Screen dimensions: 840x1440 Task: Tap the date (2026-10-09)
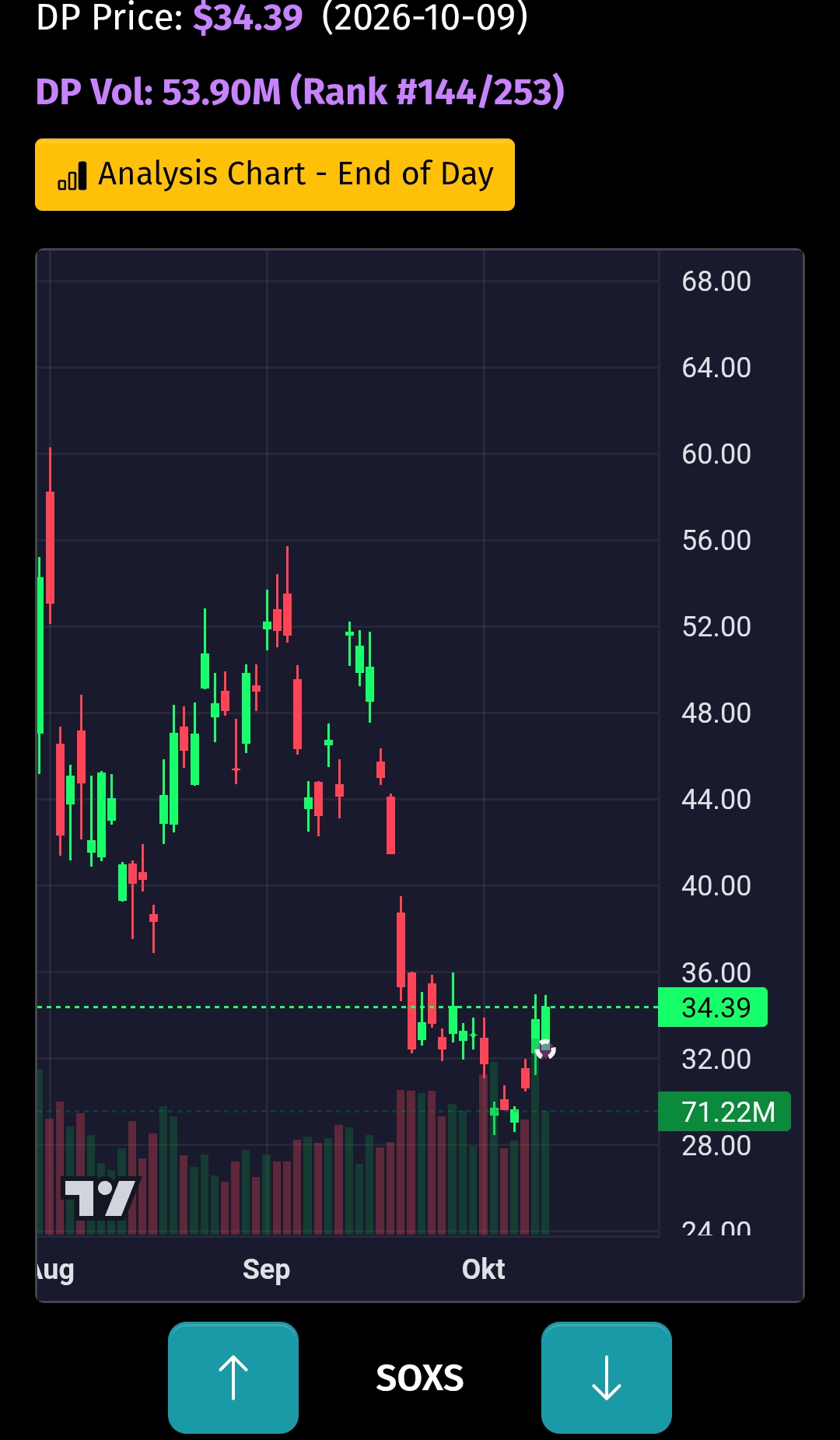(425, 17)
